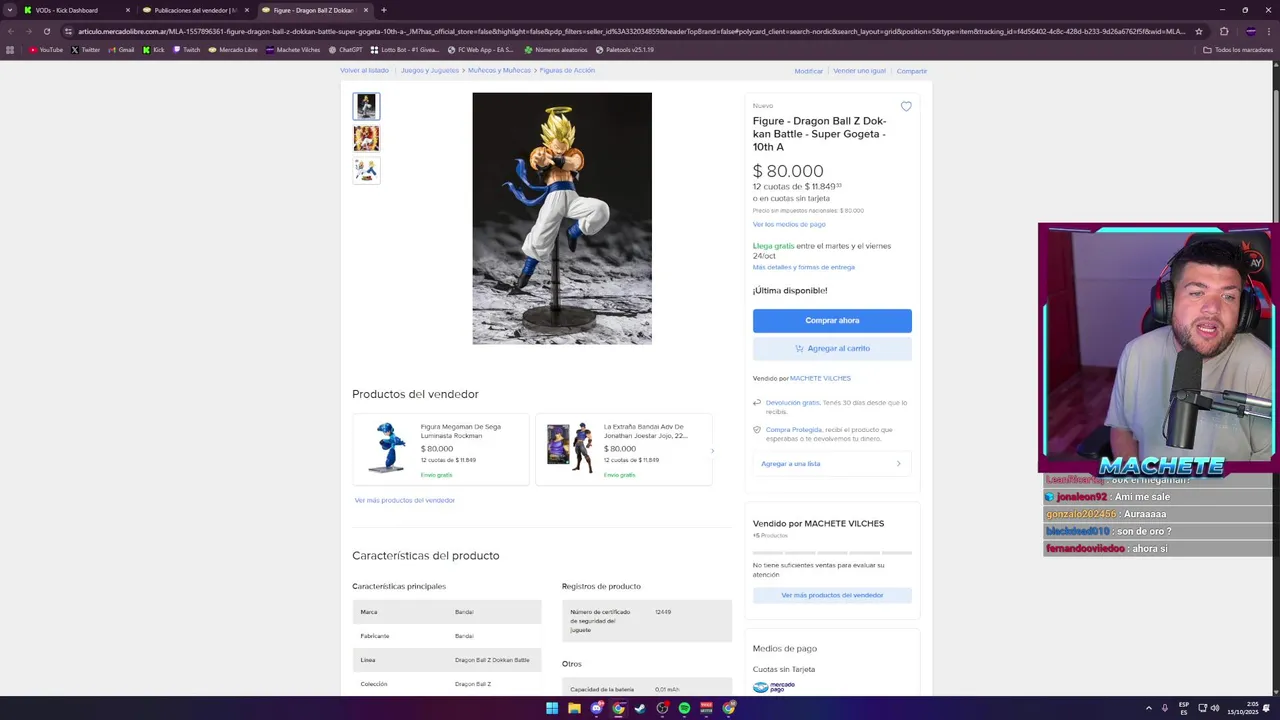Open the browser extensions puzzle icon

tap(1224, 31)
